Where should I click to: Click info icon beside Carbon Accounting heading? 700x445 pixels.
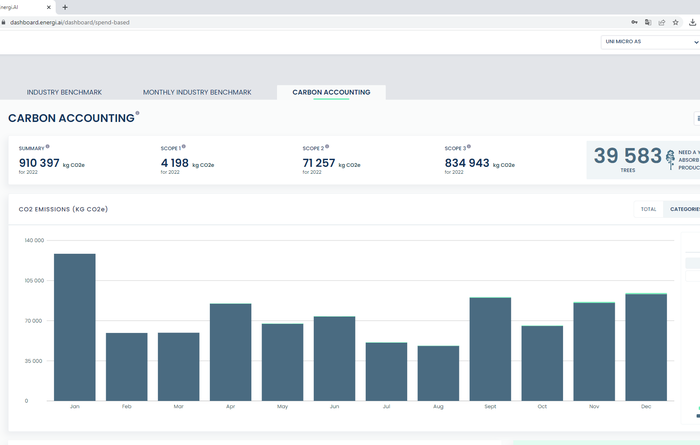pos(138,113)
